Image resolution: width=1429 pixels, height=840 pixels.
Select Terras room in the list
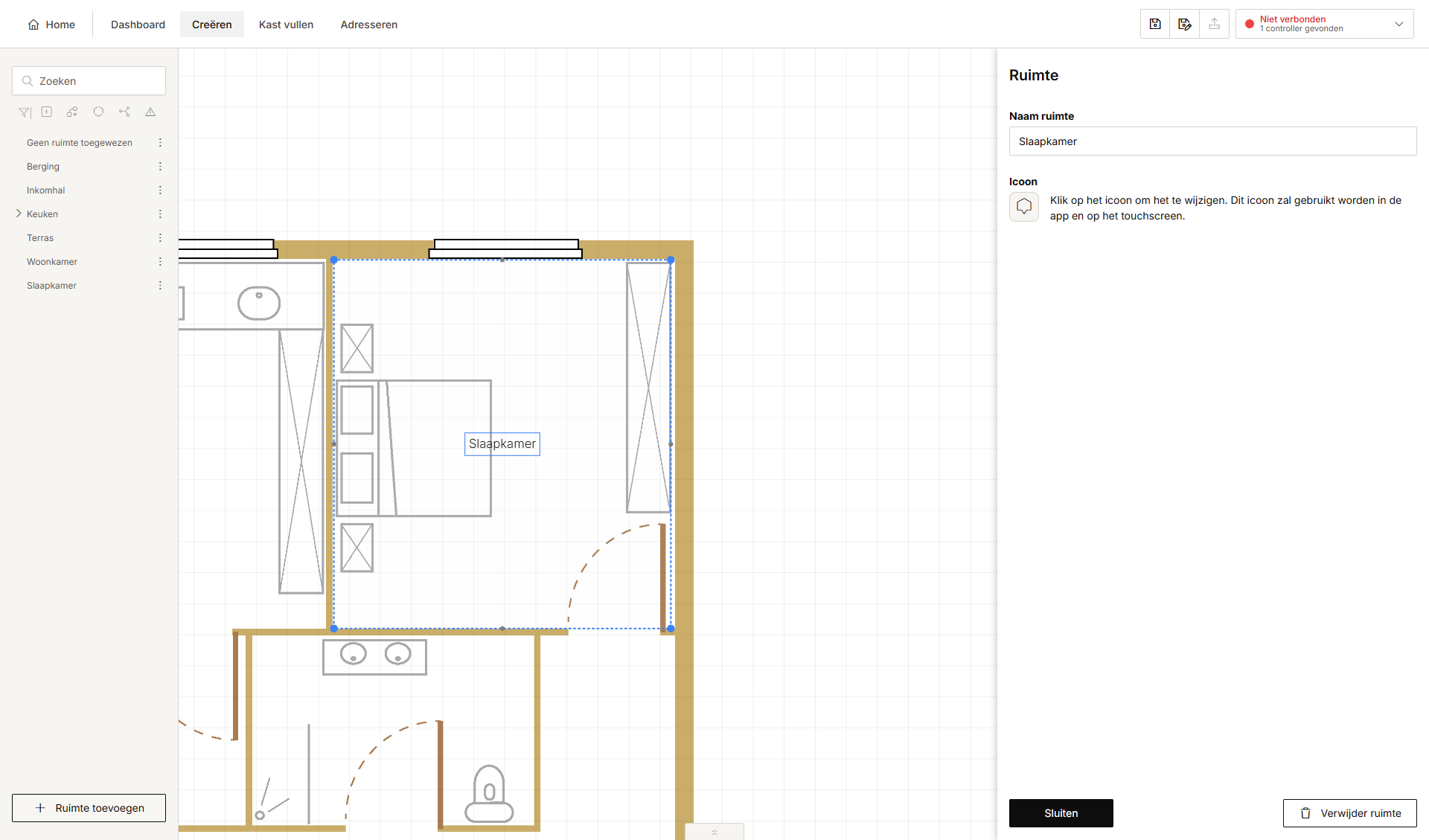(40, 238)
